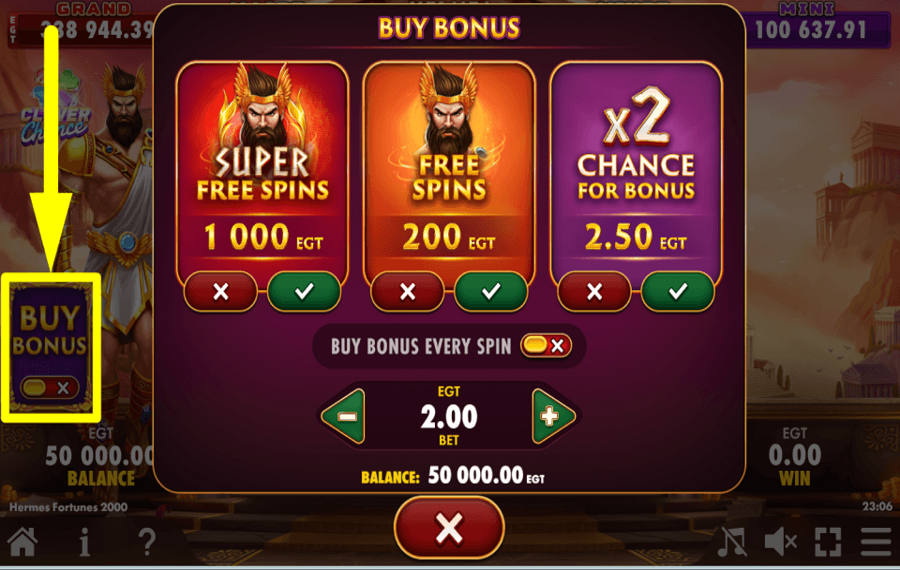
Task: Confirm Super Free Spins with green checkmark
Action: coord(304,292)
